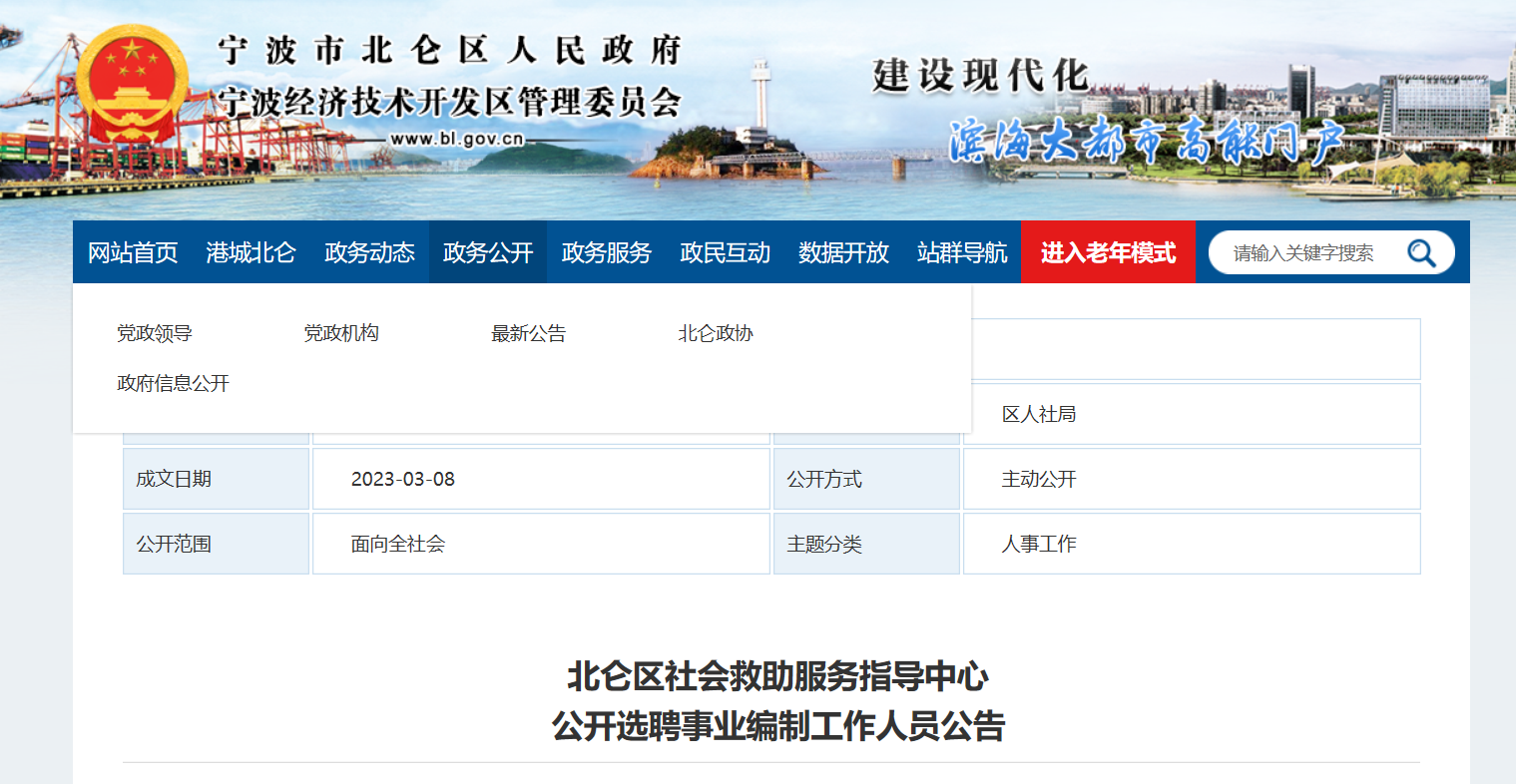Image resolution: width=1516 pixels, height=784 pixels.
Task: Click the 最新公告 submenu link
Action: (x=528, y=333)
